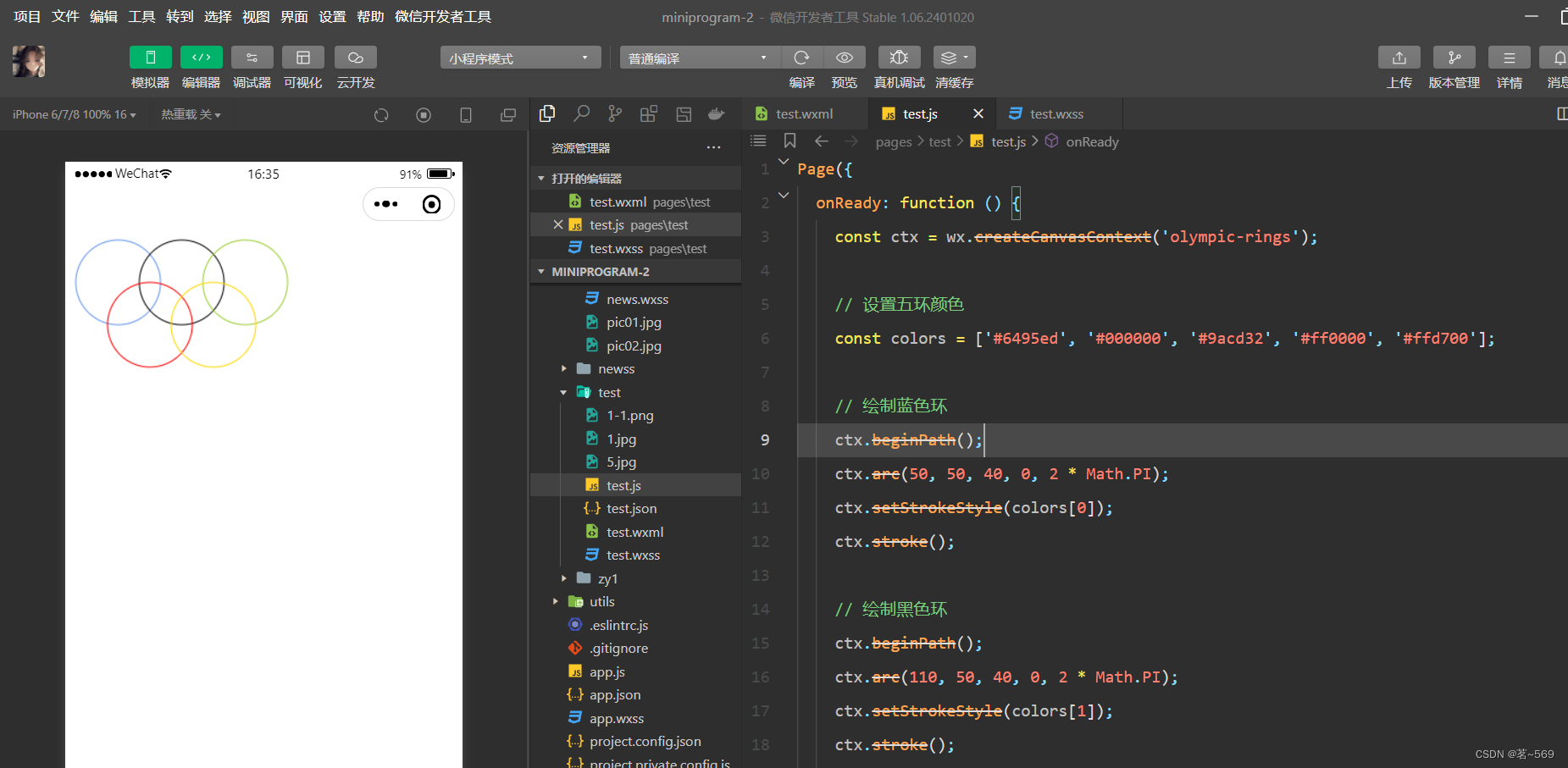Open the 文件 menu
This screenshot has width=1568, height=768.
pos(65,17)
